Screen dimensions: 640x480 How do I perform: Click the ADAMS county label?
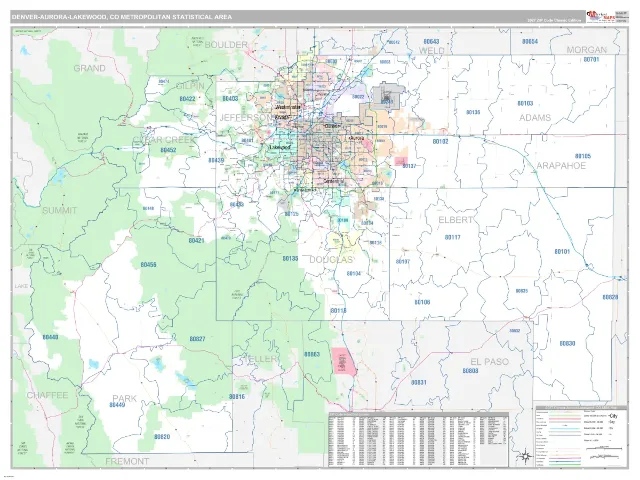(535, 118)
